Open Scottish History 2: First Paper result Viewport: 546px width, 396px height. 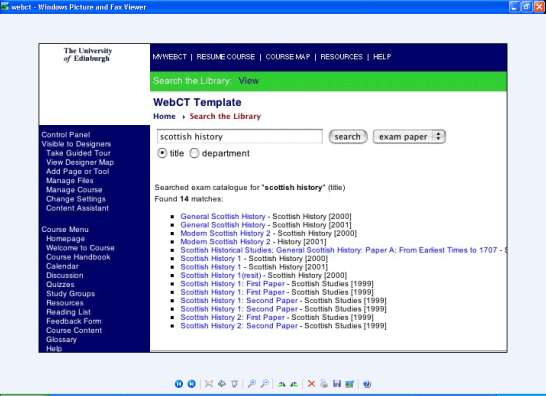233,318
